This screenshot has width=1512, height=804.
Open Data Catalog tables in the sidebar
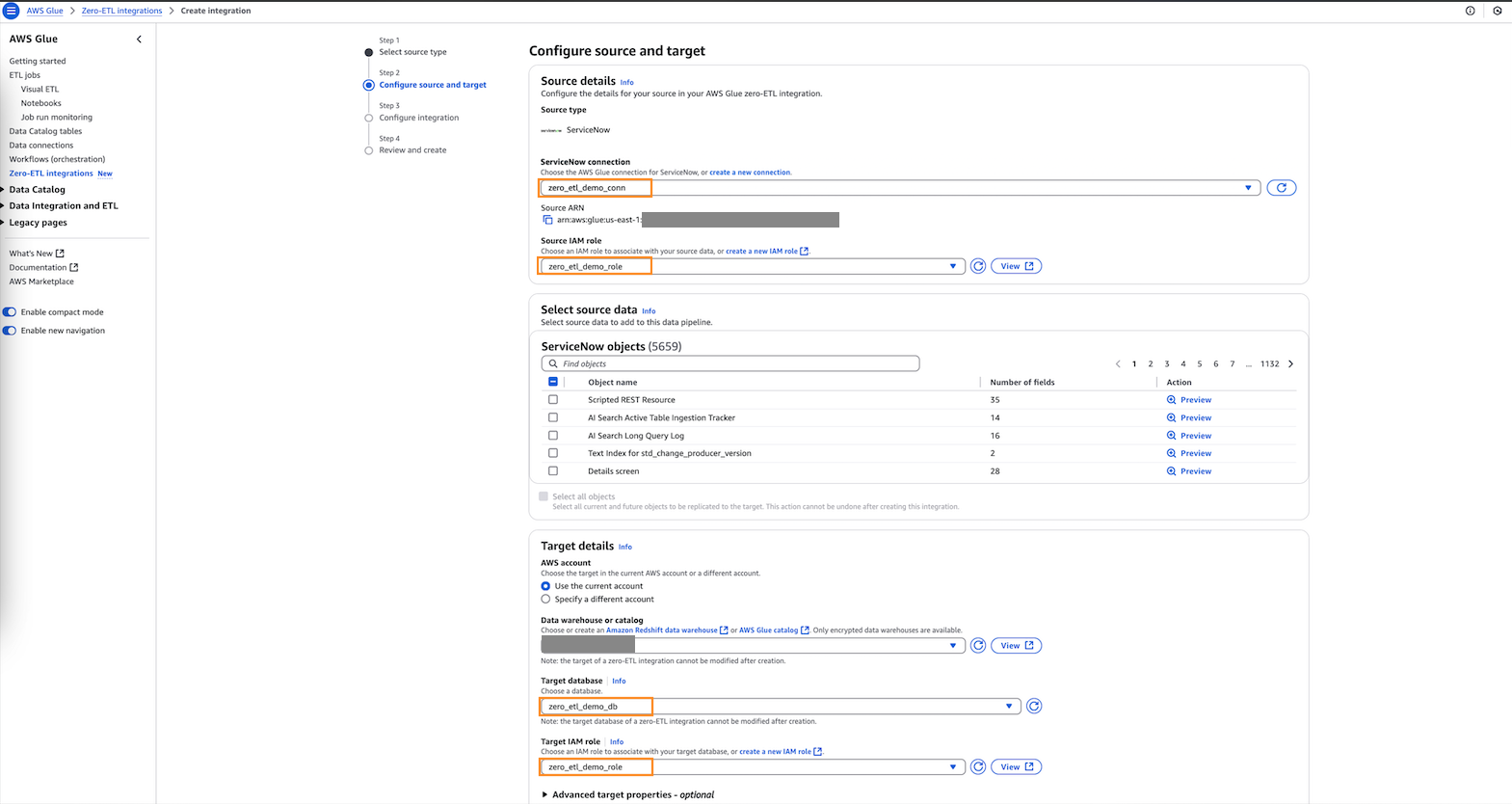(45, 131)
